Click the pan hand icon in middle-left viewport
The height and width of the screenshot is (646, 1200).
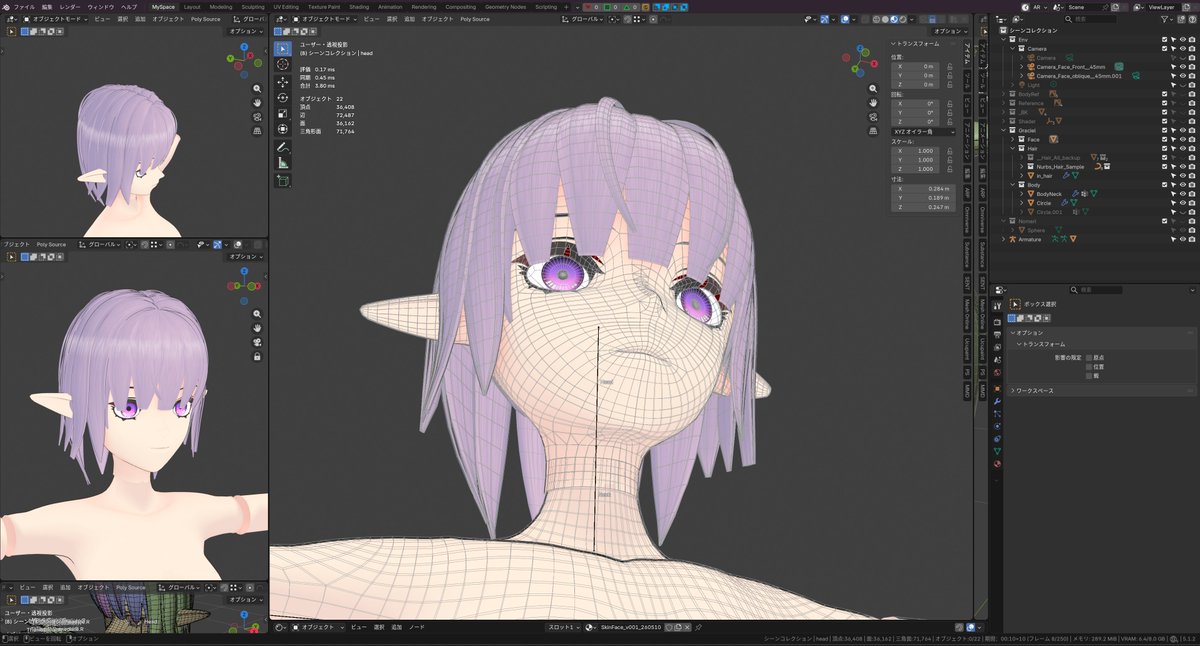point(257,328)
